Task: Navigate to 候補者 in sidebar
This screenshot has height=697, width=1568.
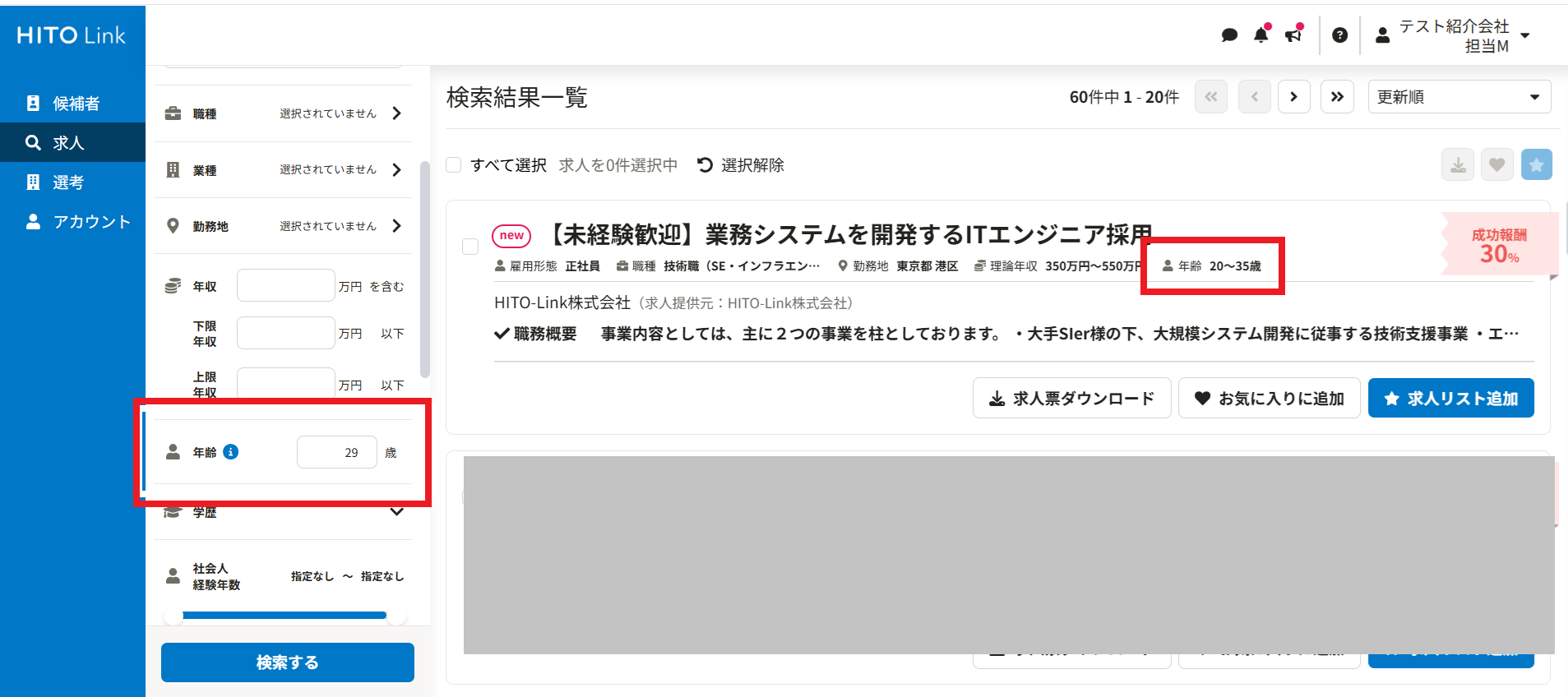Action: point(76,104)
